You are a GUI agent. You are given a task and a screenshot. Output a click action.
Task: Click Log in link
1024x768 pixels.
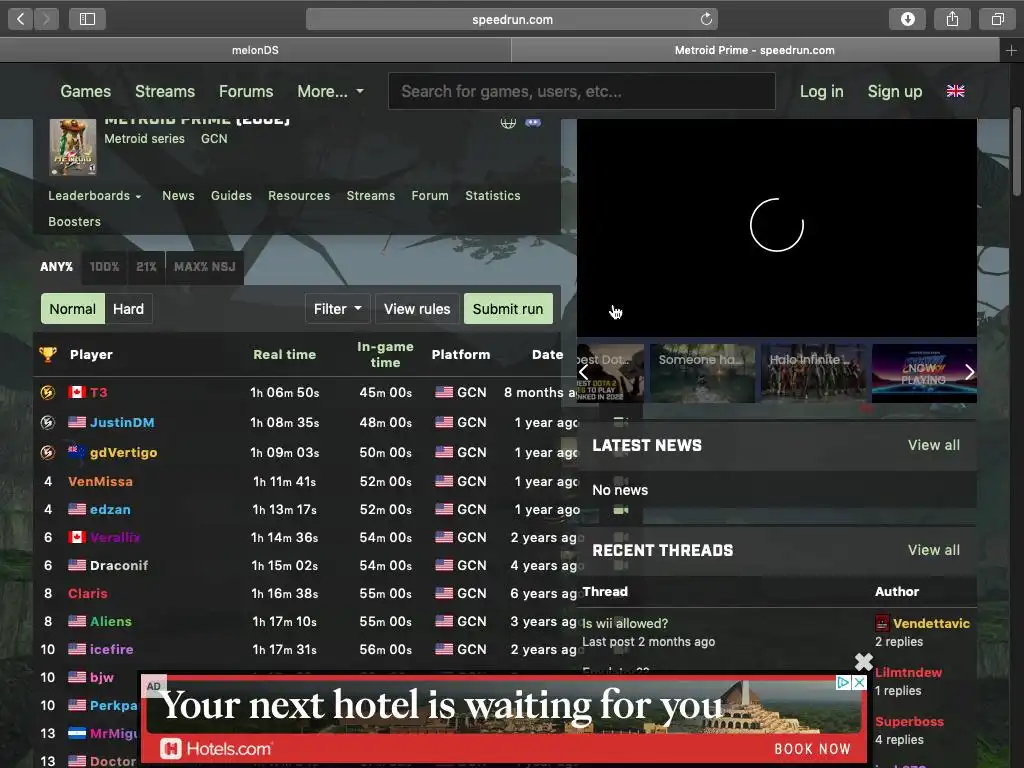[822, 91]
